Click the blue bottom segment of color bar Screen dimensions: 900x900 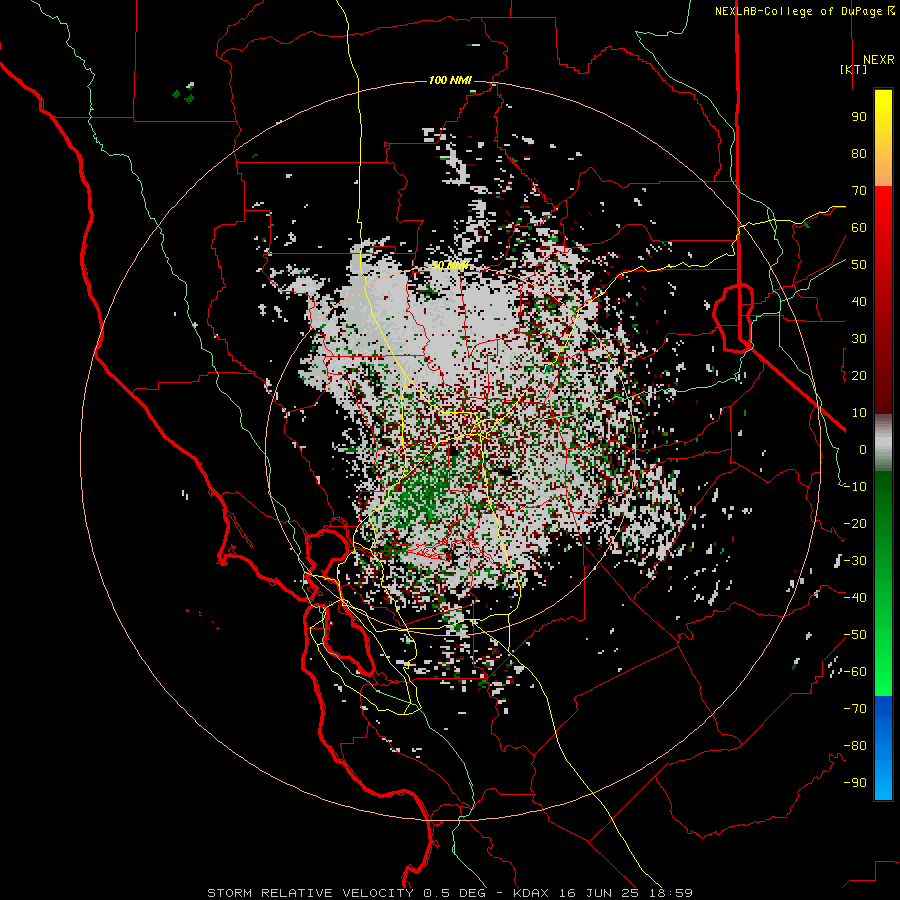point(883,748)
